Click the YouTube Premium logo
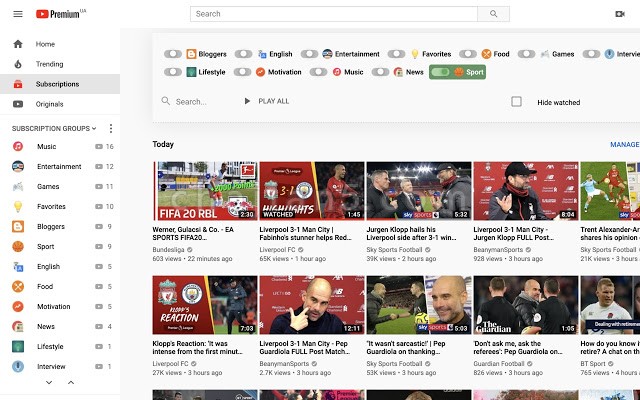 [x=61, y=14]
